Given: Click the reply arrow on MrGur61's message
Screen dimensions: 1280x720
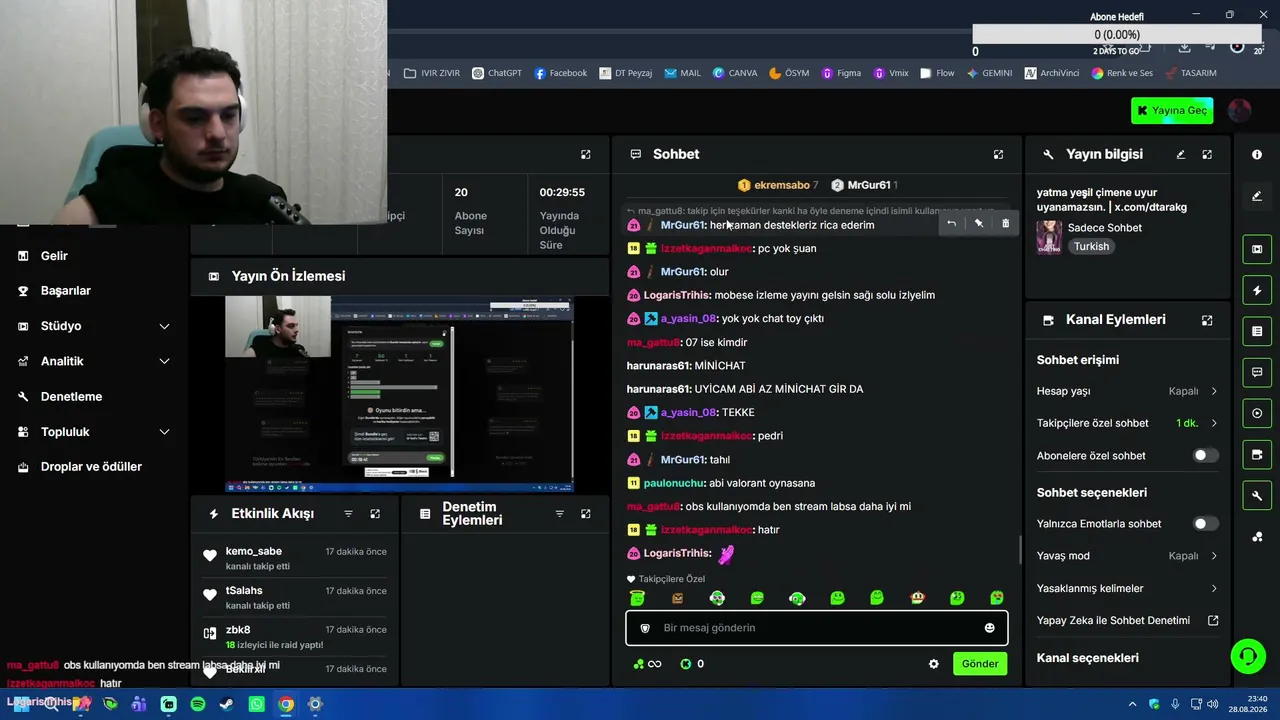Looking at the screenshot, I should [951, 224].
